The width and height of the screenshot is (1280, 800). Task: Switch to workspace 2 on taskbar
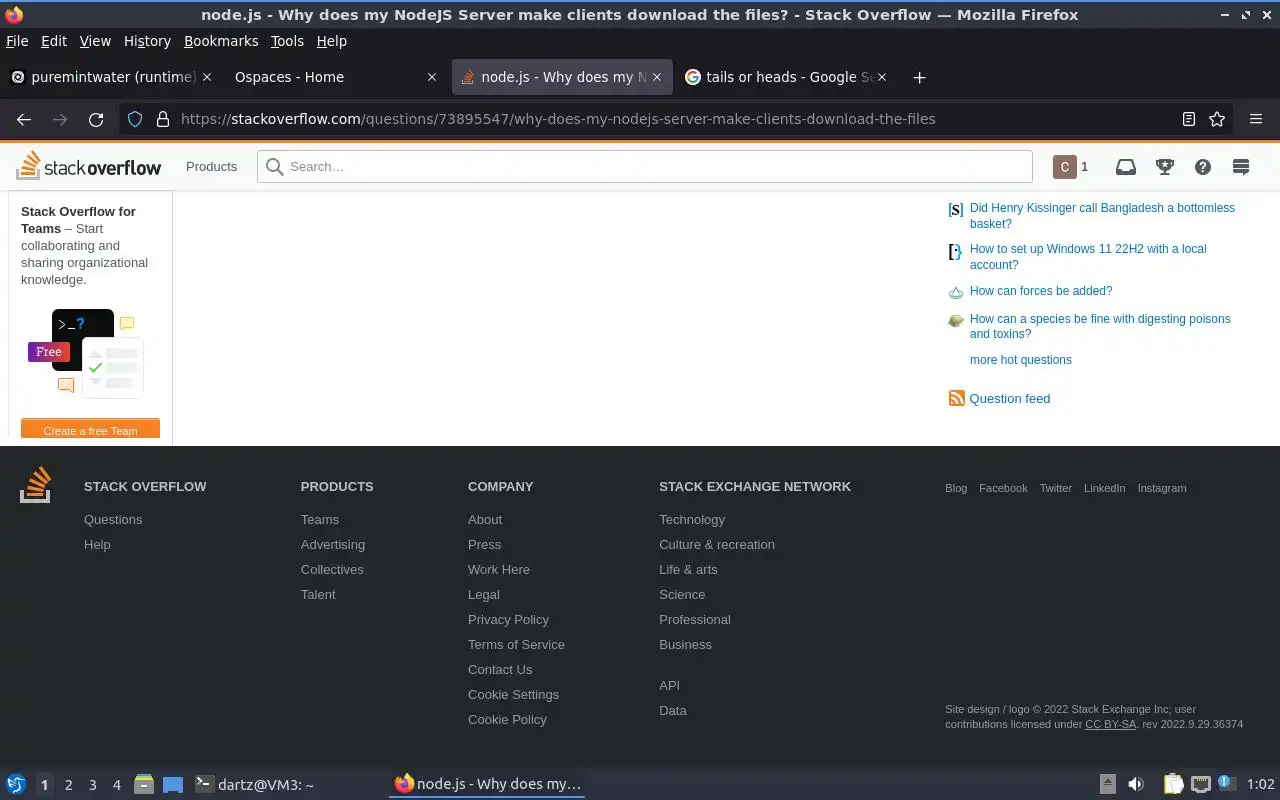pyautogui.click(x=68, y=785)
